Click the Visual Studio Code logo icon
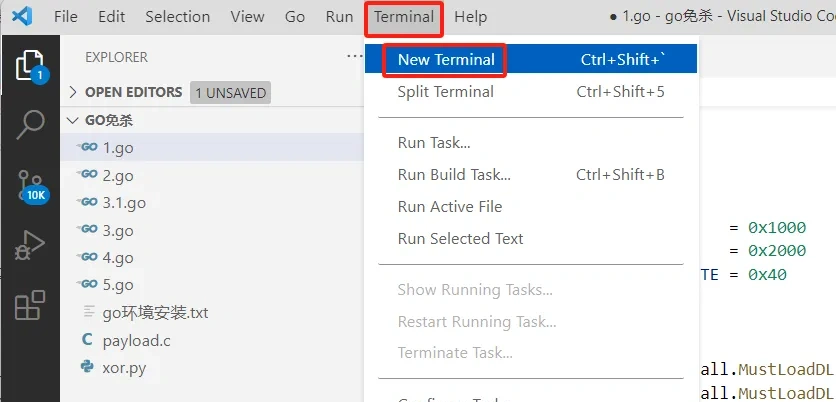Image resolution: width=836 pixels, height=402 pixels. click(22, 17)
